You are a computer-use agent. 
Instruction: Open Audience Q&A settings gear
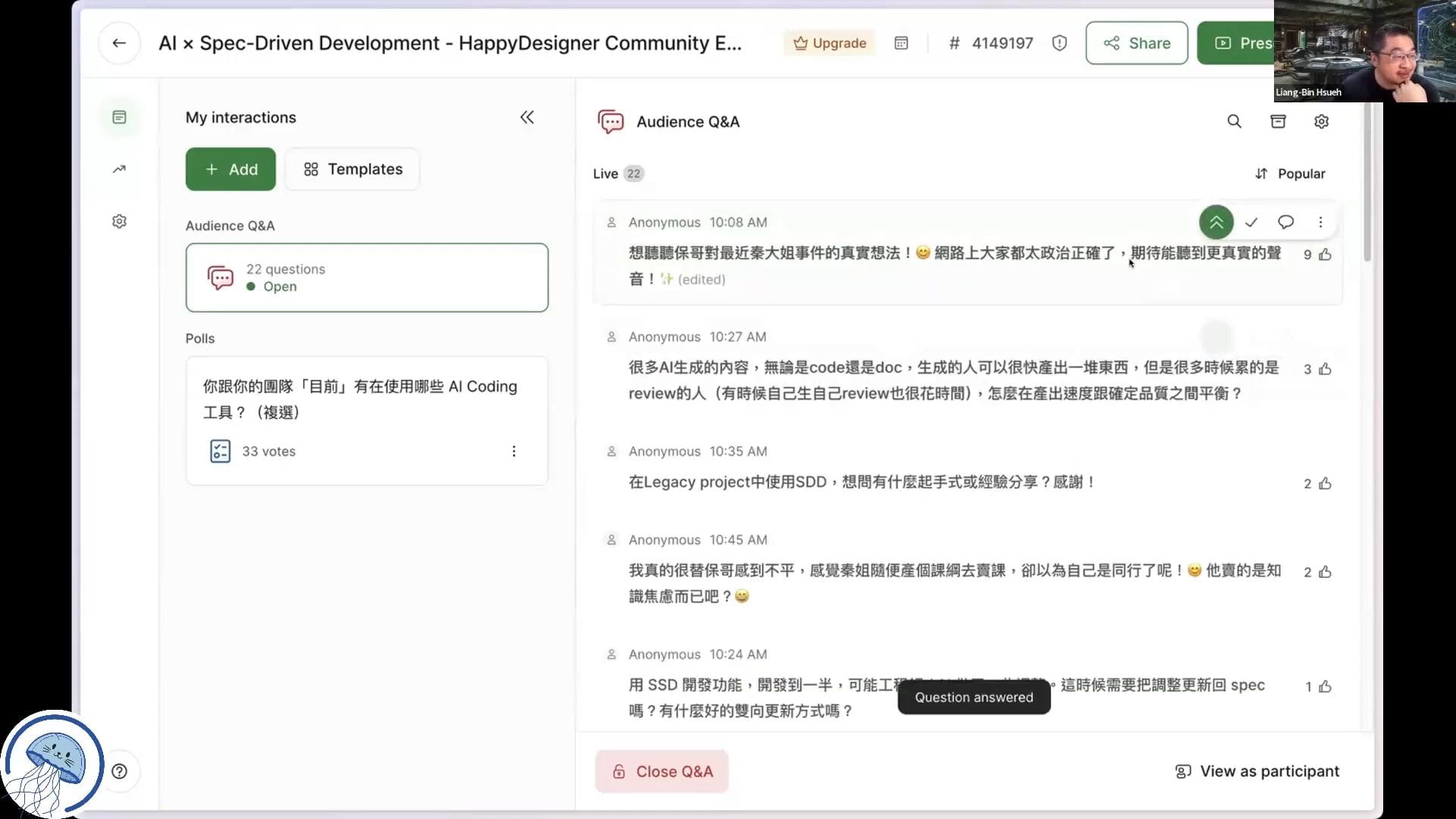pos(1321,121)
